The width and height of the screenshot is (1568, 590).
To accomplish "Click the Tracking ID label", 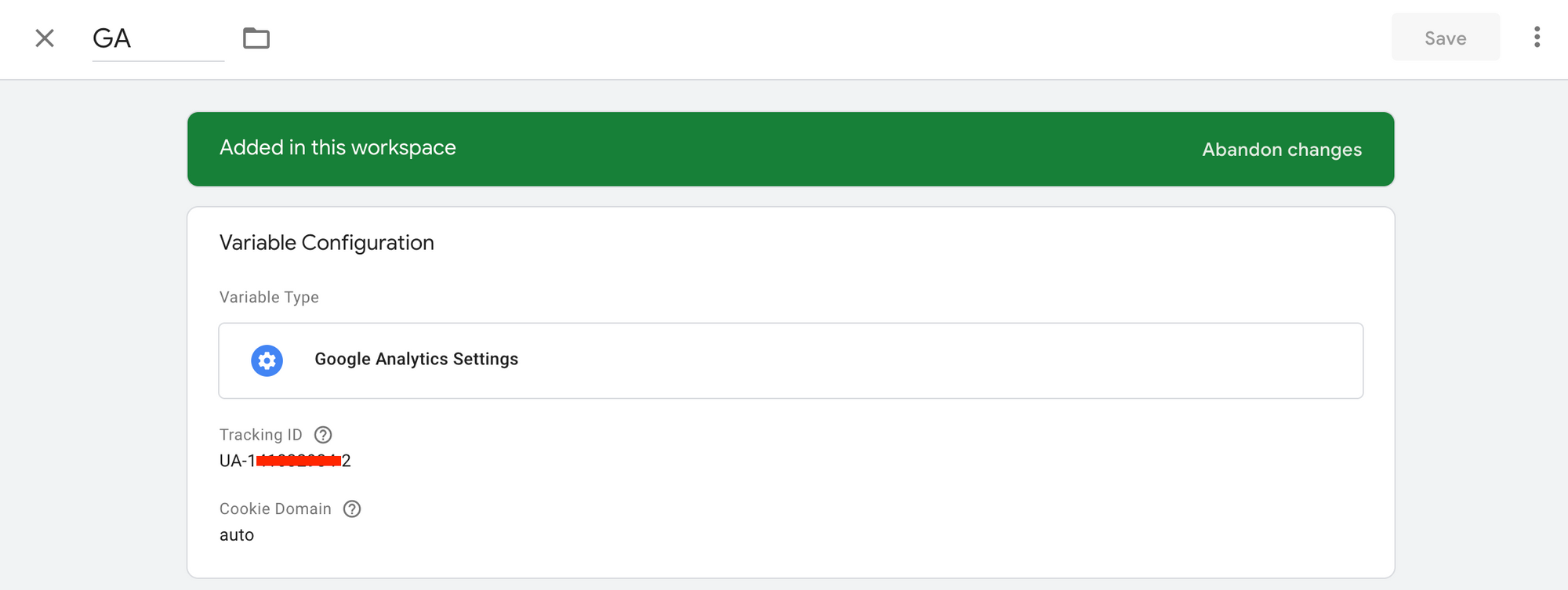I will pyautogui.click(x=261, y=435).
